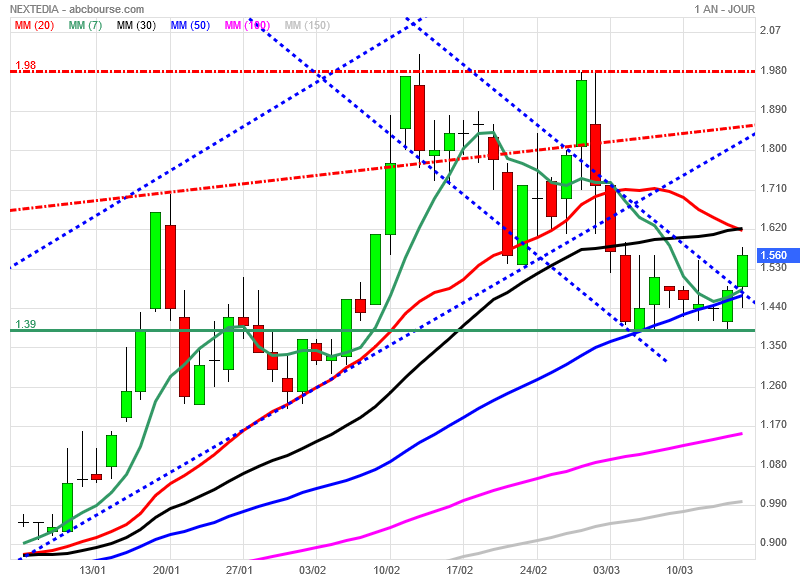Click the 1.39 support level label
The image size is (800, 580).
pyautogui.click(x=26, y=324)
